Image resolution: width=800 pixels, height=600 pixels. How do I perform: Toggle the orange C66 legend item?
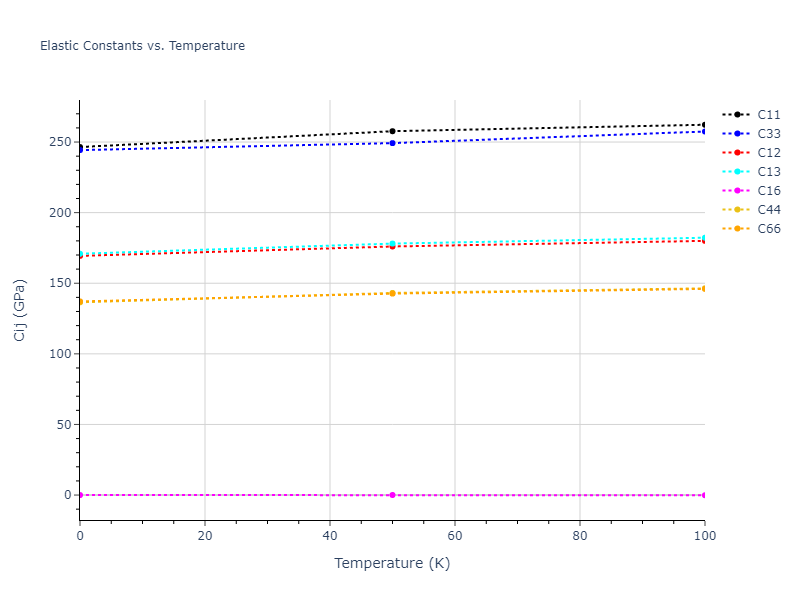click(768, 229)
